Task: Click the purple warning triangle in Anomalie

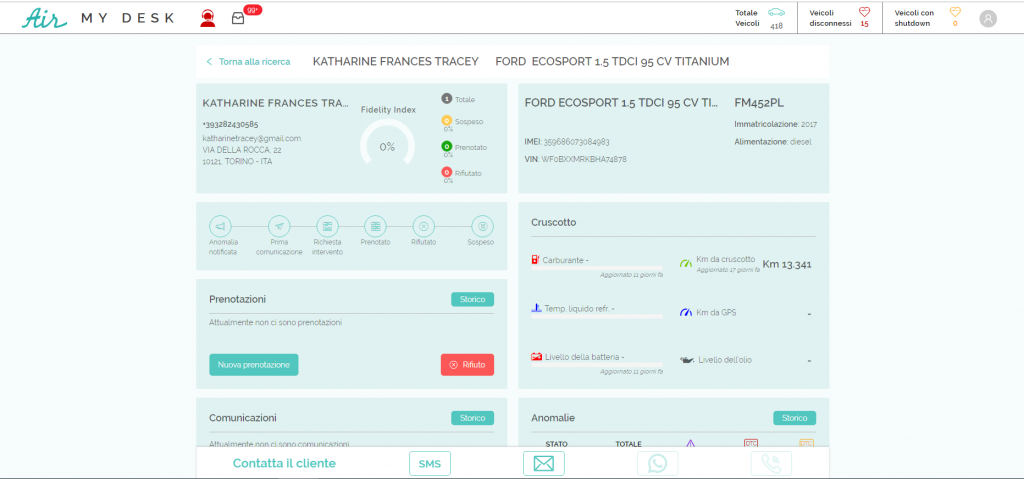Action: pyautogui.click(x=690, y=444)
